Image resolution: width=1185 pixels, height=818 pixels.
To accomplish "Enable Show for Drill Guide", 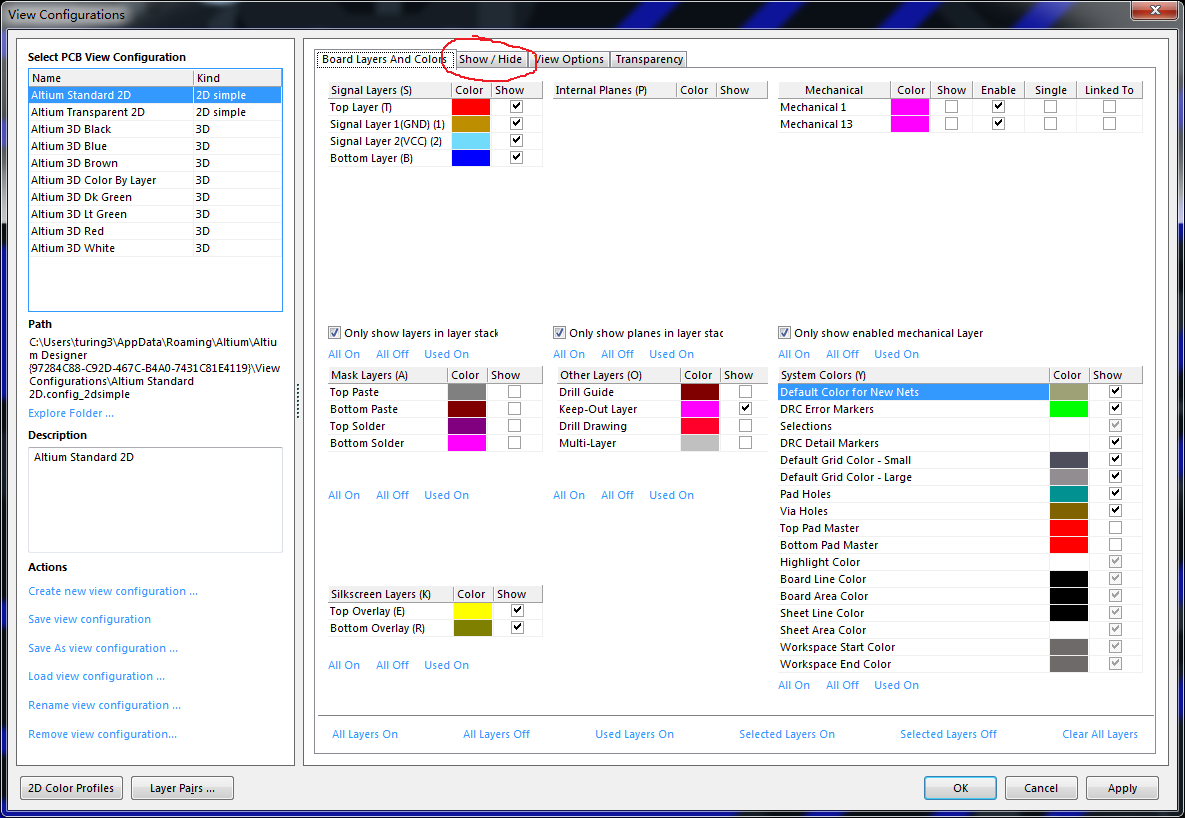I will [745, 392].
